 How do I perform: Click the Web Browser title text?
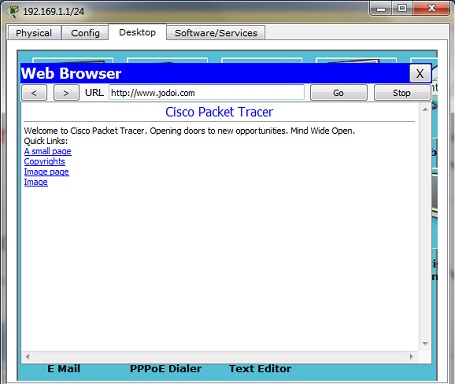coord(71,73)
